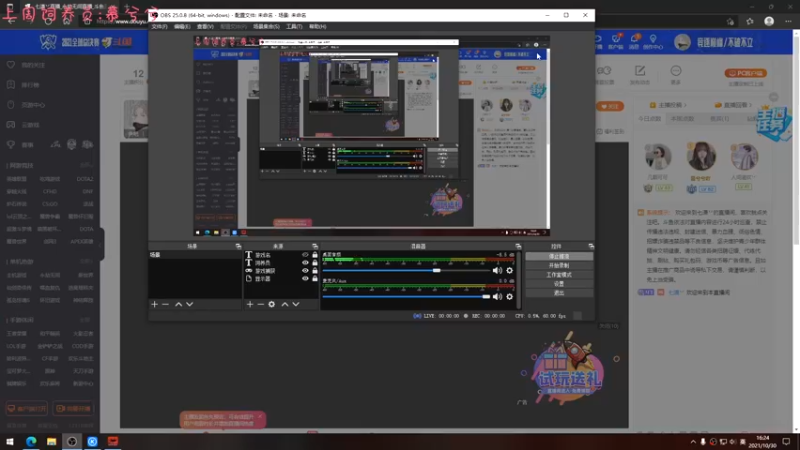Remove the selected source with the minus icon

point(260,304)
